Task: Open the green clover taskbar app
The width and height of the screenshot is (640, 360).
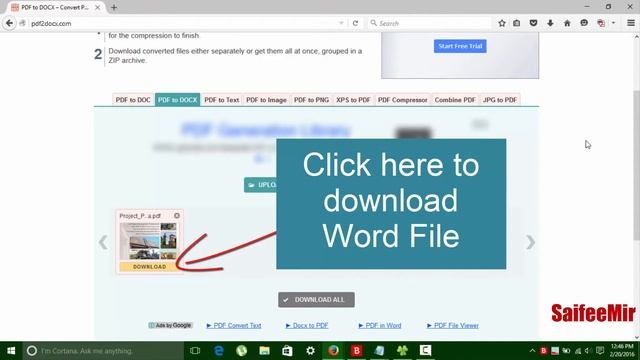Action: click(x=402, y=351)
